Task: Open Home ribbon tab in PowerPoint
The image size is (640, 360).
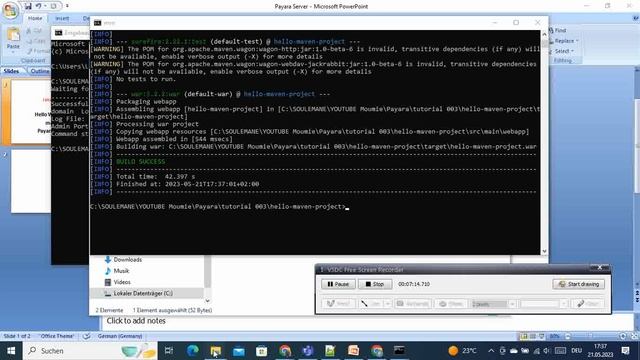Action: click(35, 18)
